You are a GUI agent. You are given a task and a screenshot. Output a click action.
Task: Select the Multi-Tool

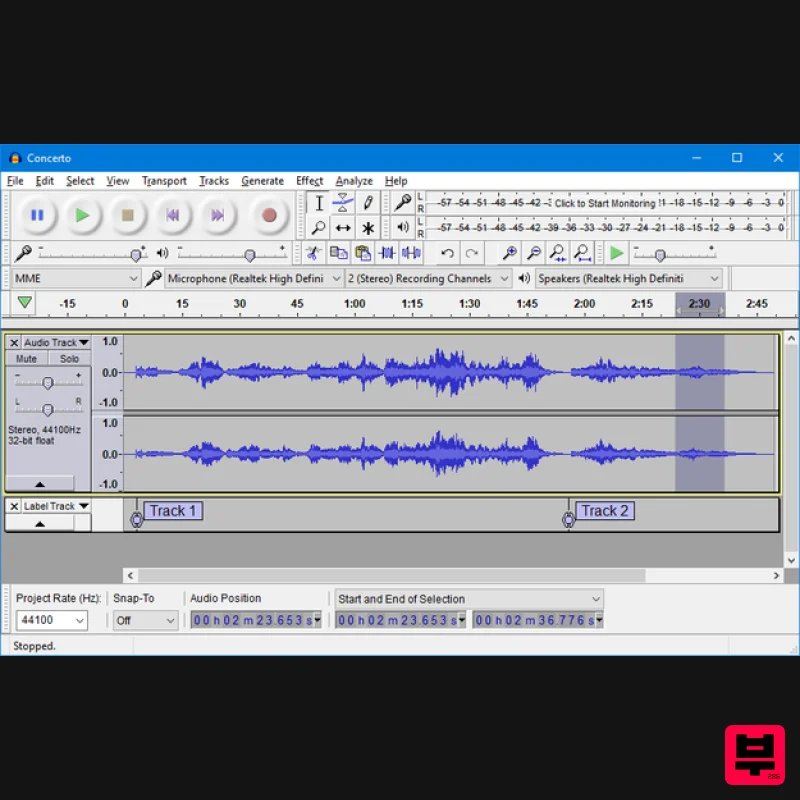point(367,227)
